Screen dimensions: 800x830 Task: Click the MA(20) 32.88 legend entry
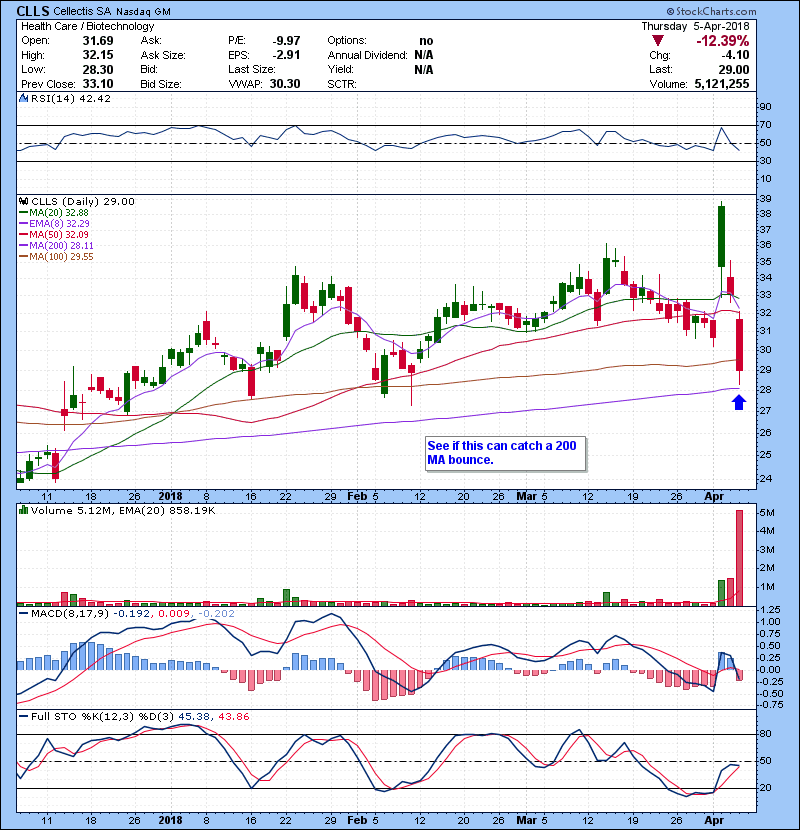click(x=54, y=212)
